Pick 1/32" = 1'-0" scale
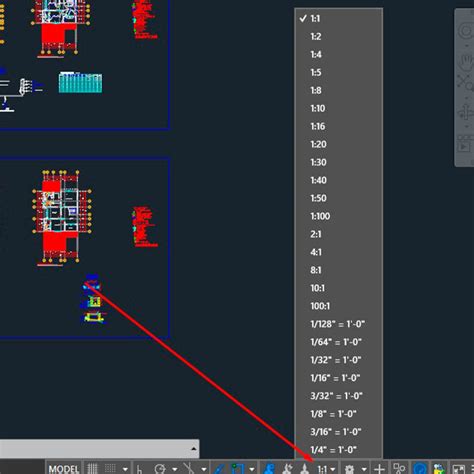This screenshot has height=474, width=474. [339, 360]
